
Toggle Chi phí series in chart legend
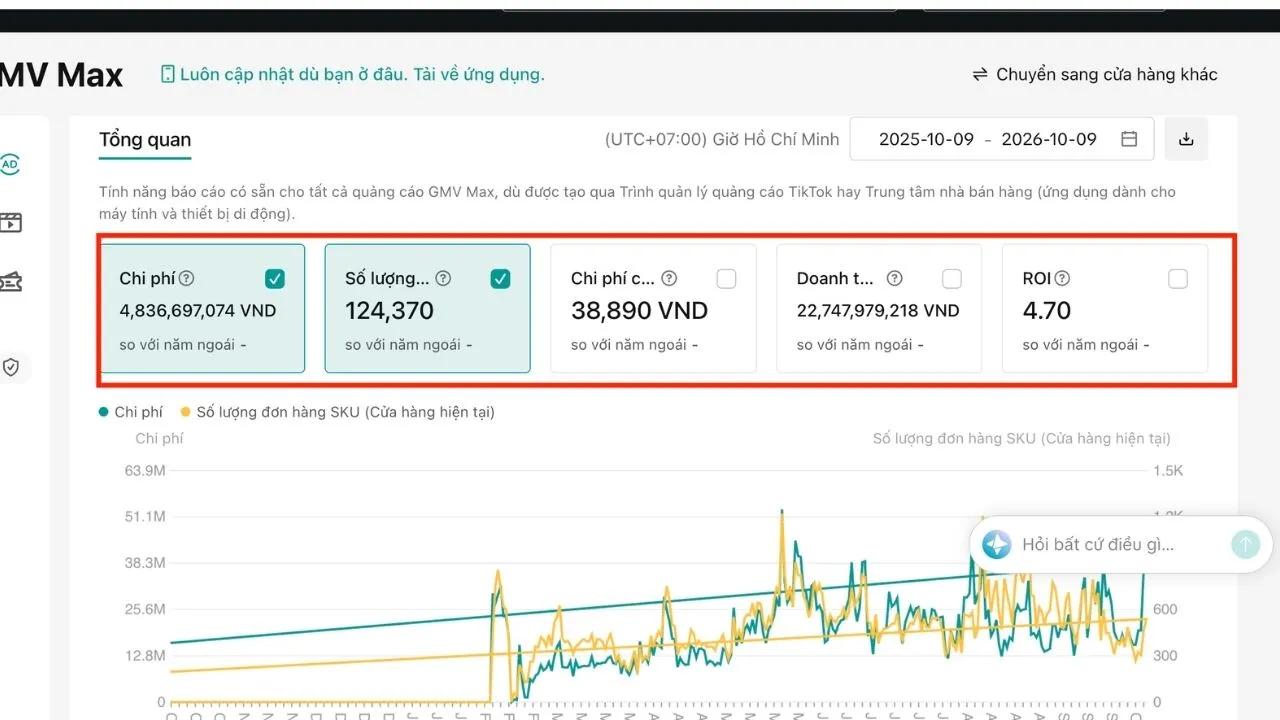pyautogui.click(x=131, y=412)
